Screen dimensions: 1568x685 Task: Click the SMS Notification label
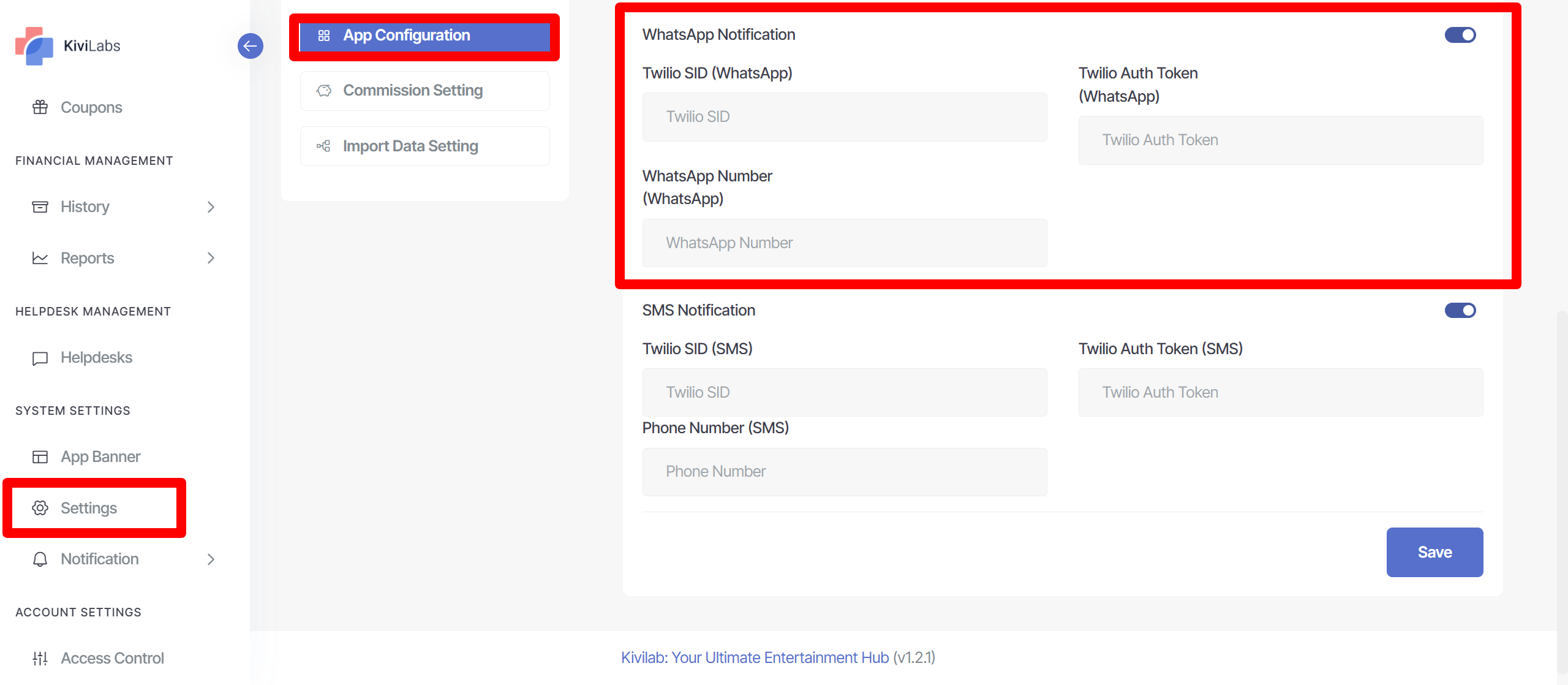[x=698, y=311]
